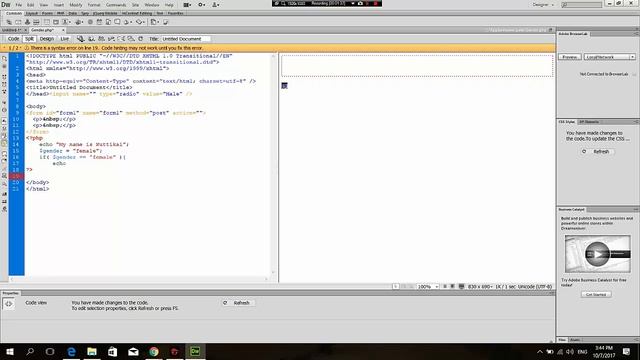The image size is (640, 360).
Task: Select the Assets panel tab
Action: click(x=575, y=340)
